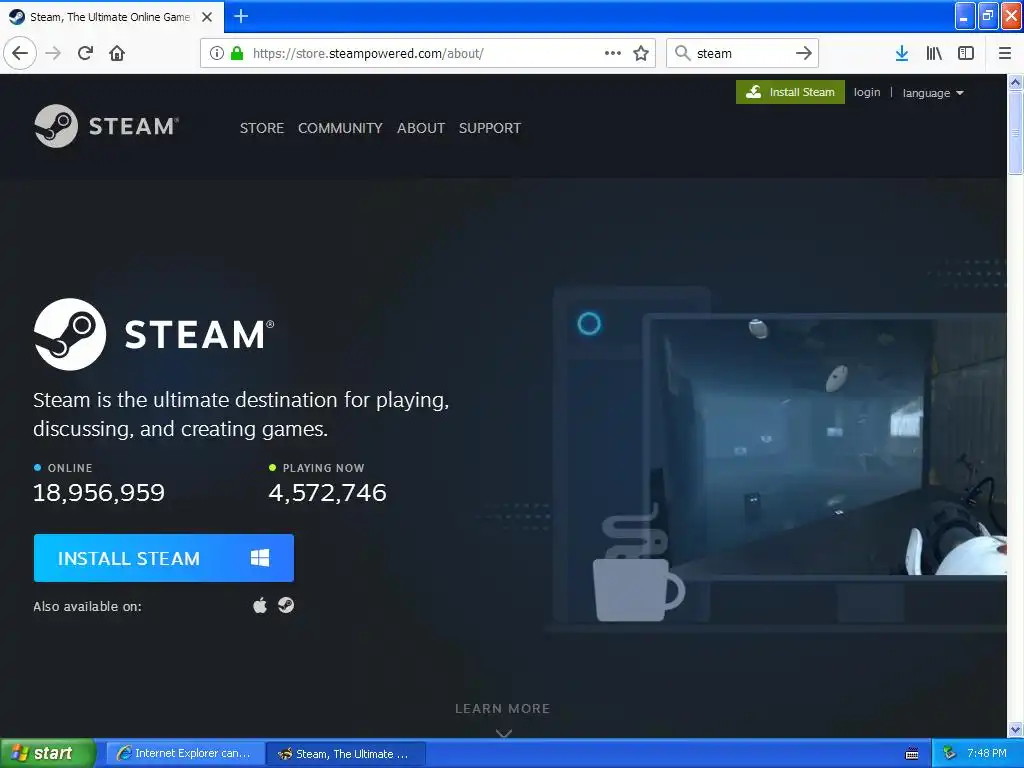Click the scrollbar down arrow
The width and height of the screenshot is (1024, 768).
click(1015, 729)
